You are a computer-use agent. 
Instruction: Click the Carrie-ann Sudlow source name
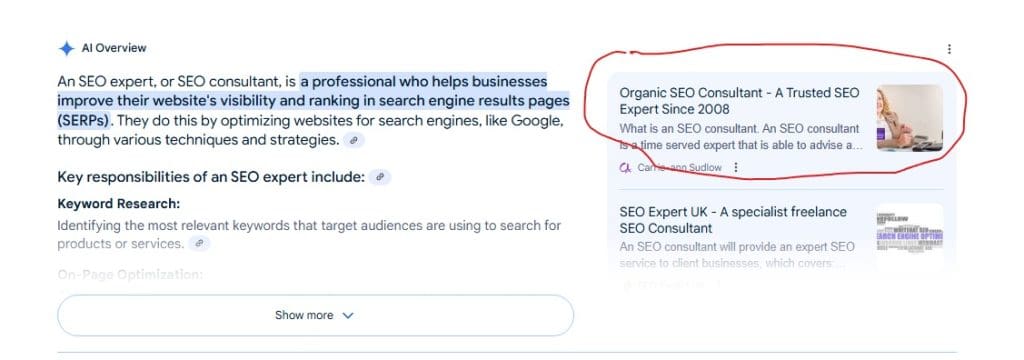click(679, 168)
